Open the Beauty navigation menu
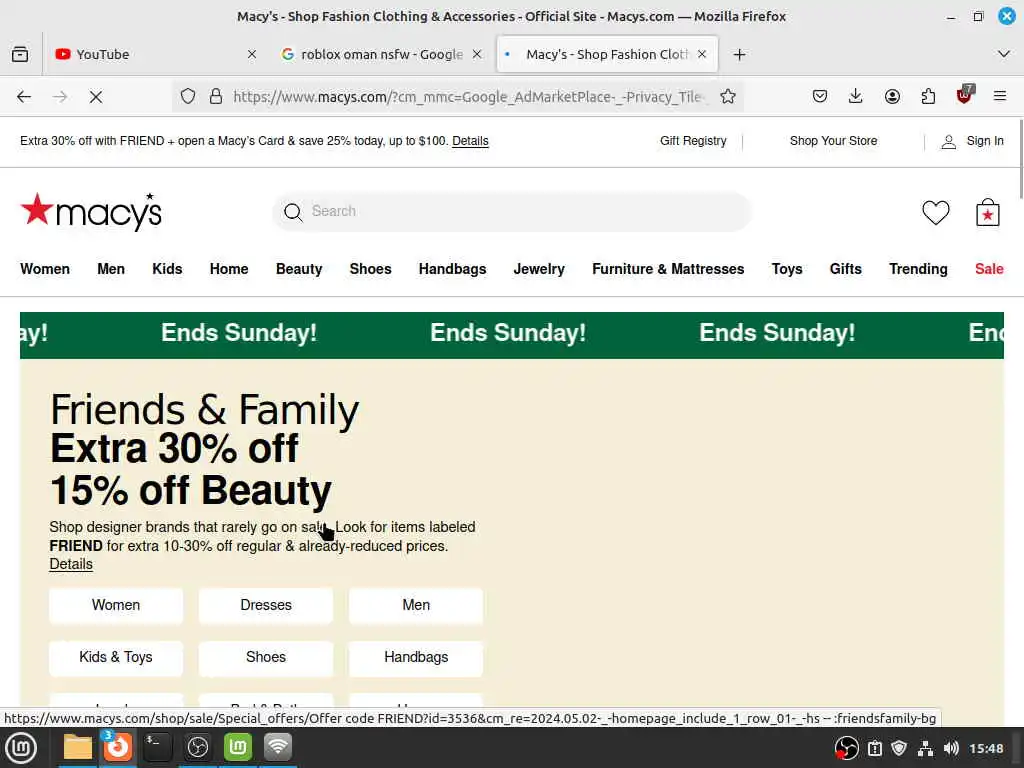 [299, 269]
